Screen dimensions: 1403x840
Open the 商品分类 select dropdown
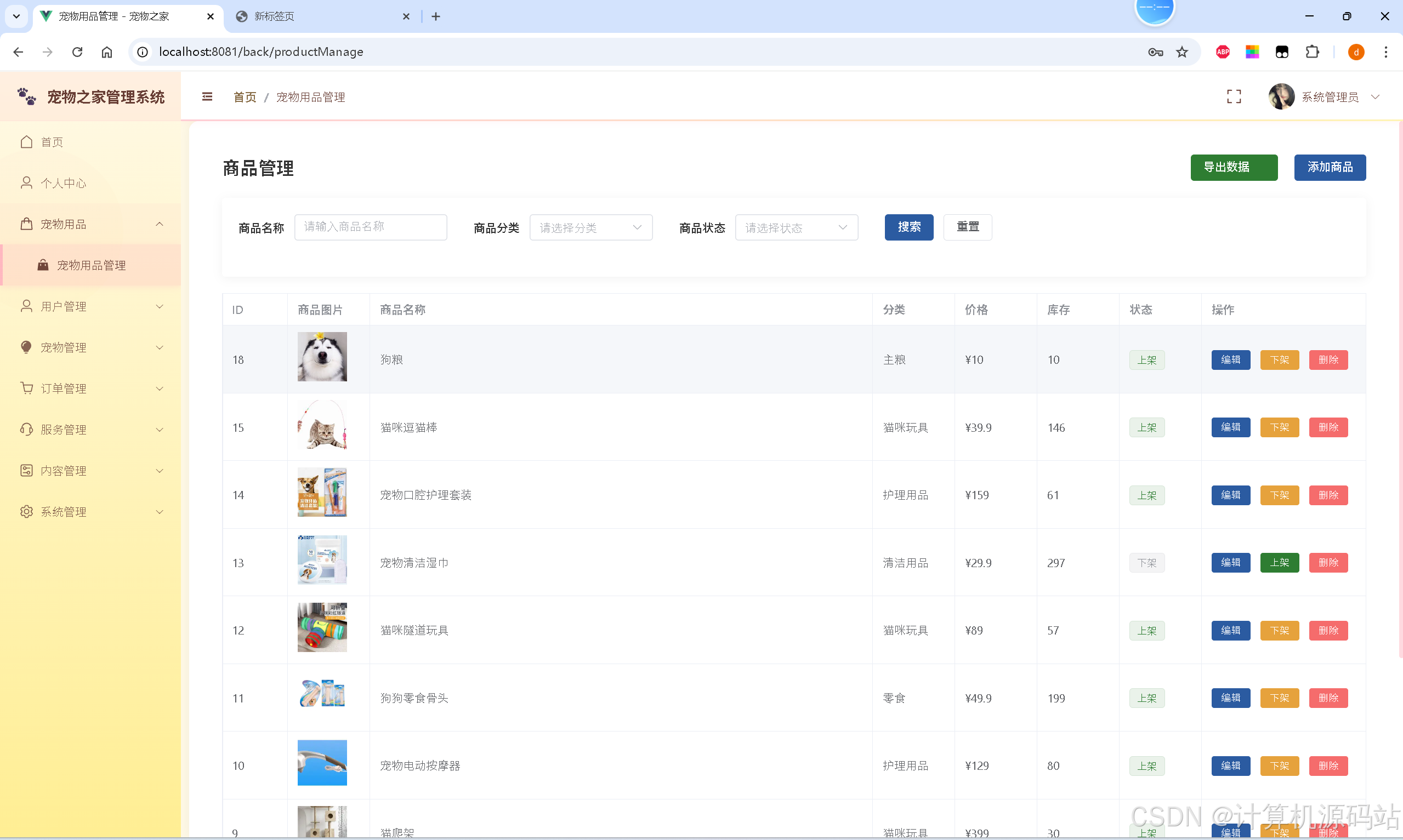click(590, 227)
